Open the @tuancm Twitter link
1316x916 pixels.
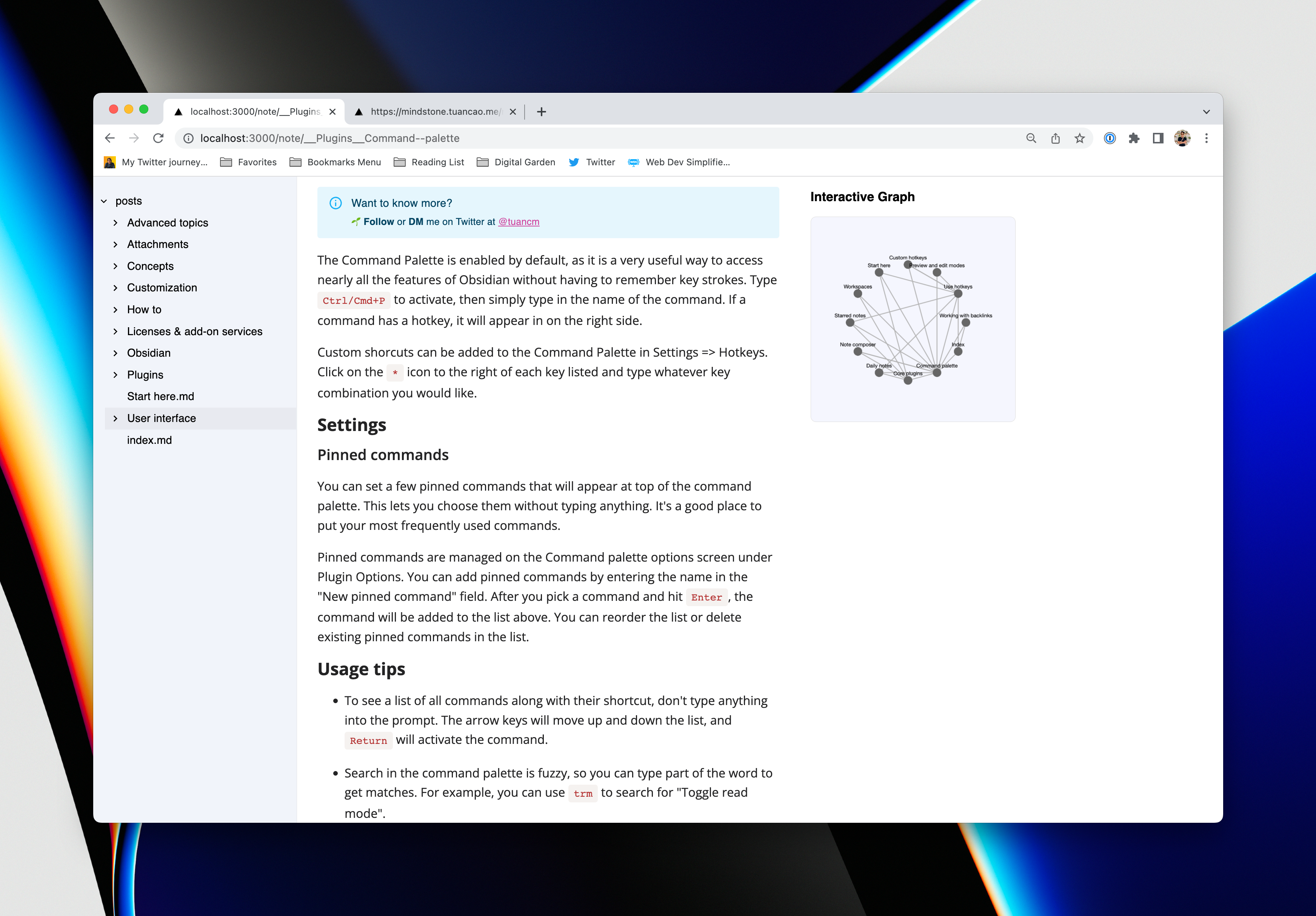(518, 222)
